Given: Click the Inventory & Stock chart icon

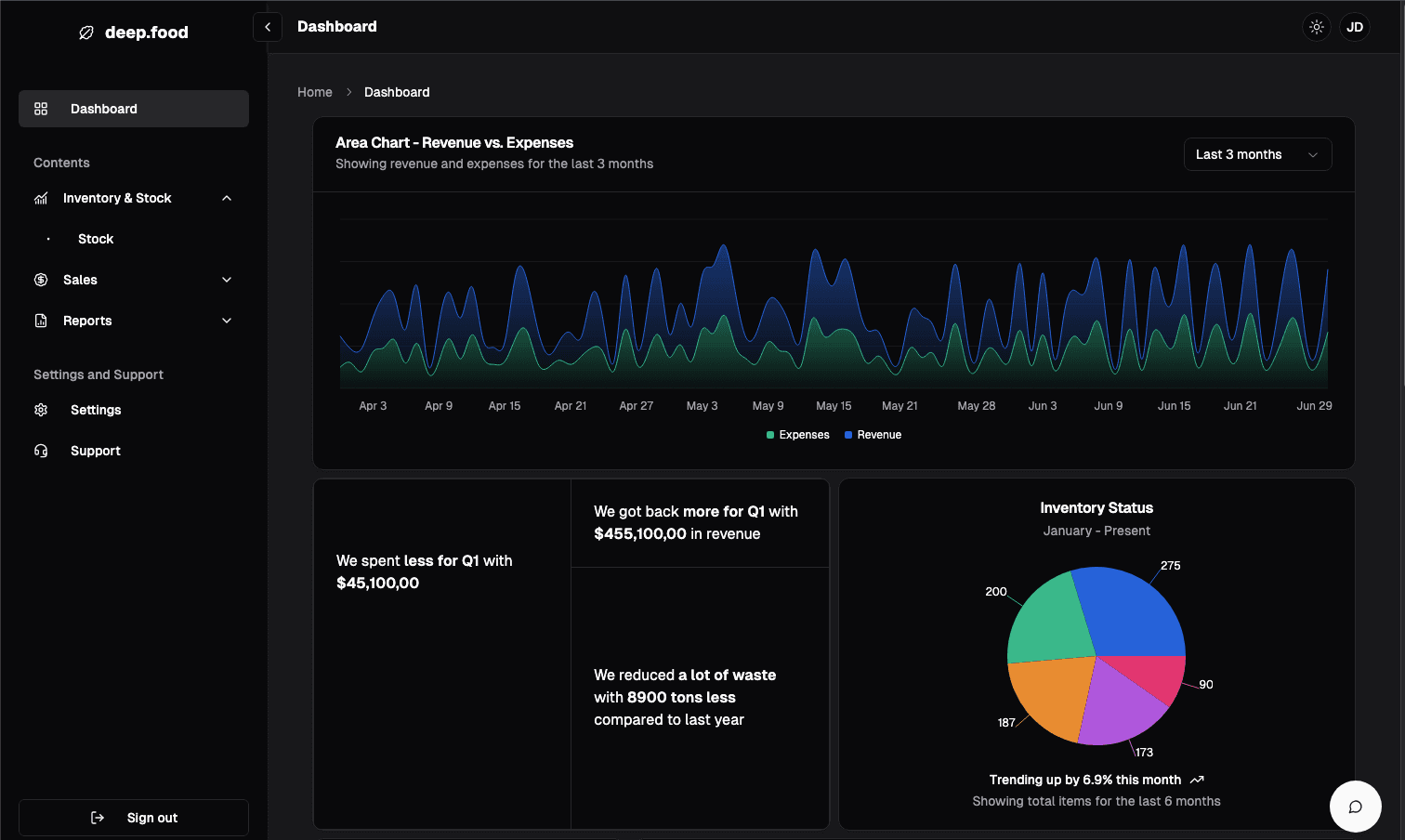Looking at the screenshot, I should point(41,198).
